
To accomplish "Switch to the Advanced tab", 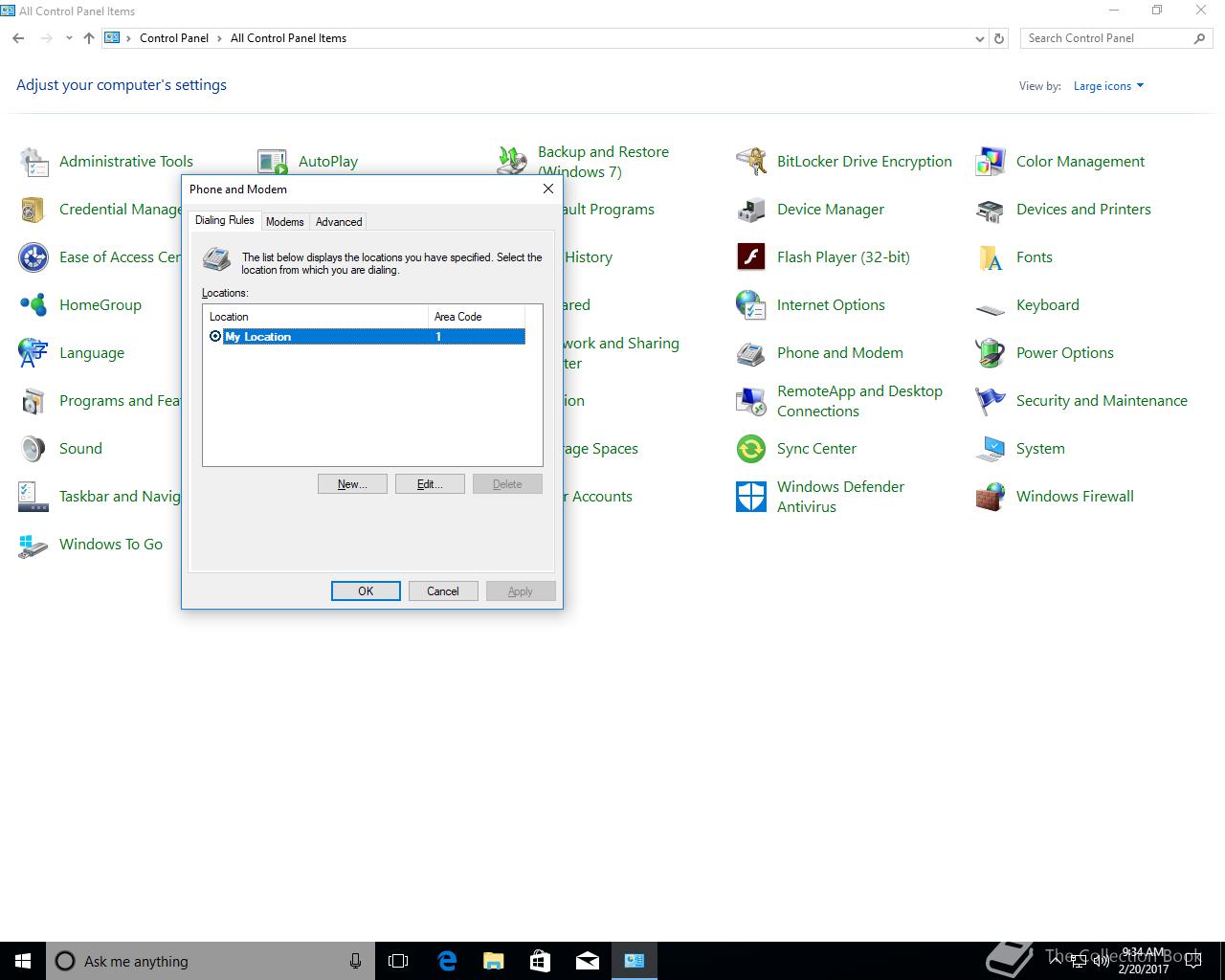I will [339, 221].
